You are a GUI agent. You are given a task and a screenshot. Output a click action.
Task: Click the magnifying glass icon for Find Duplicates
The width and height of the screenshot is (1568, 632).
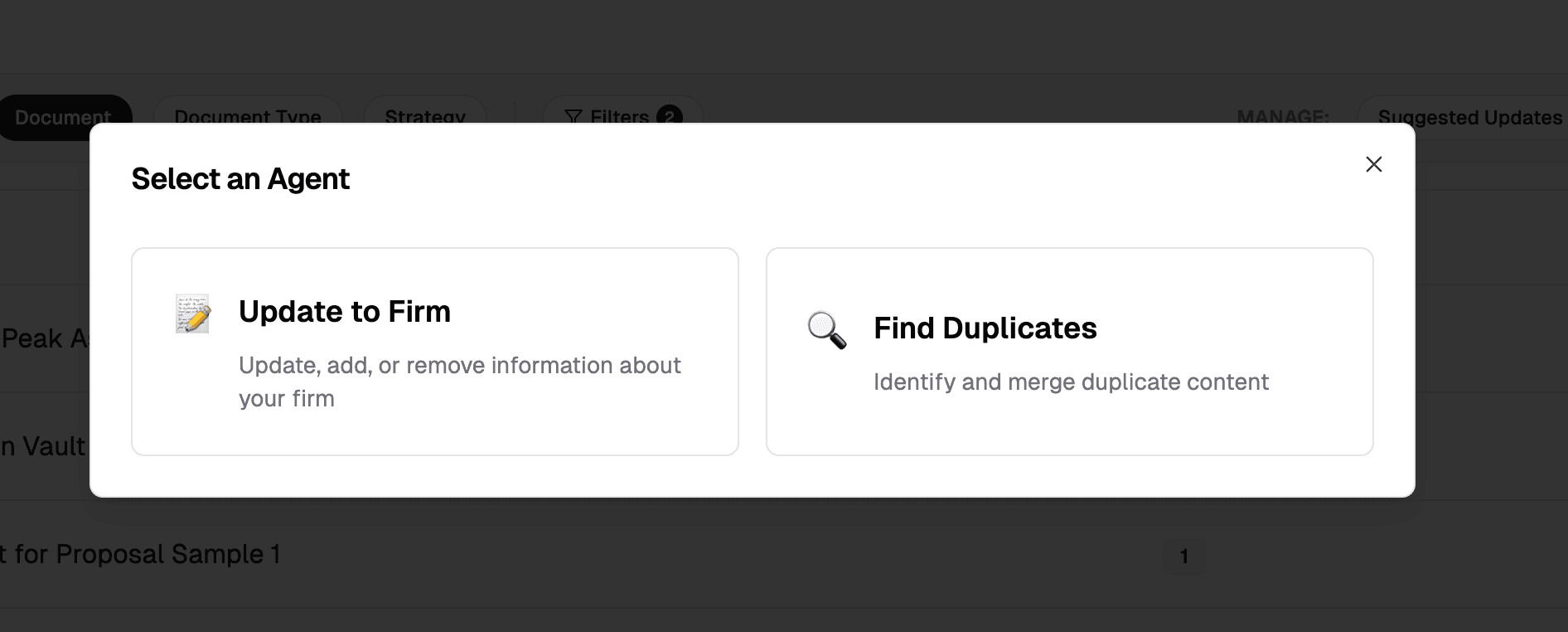point(827,330)
